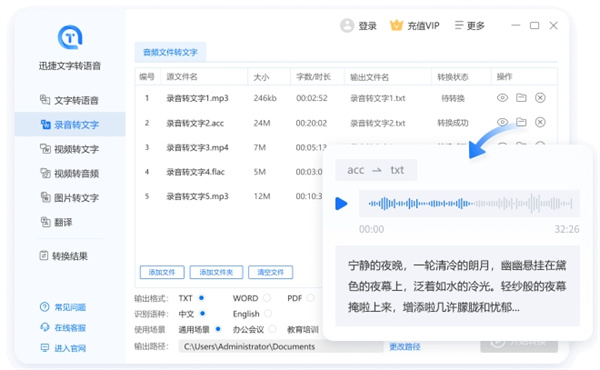Click the 更改路径 link
Screen dimensions: 600x370
click(x=405, y=347)
